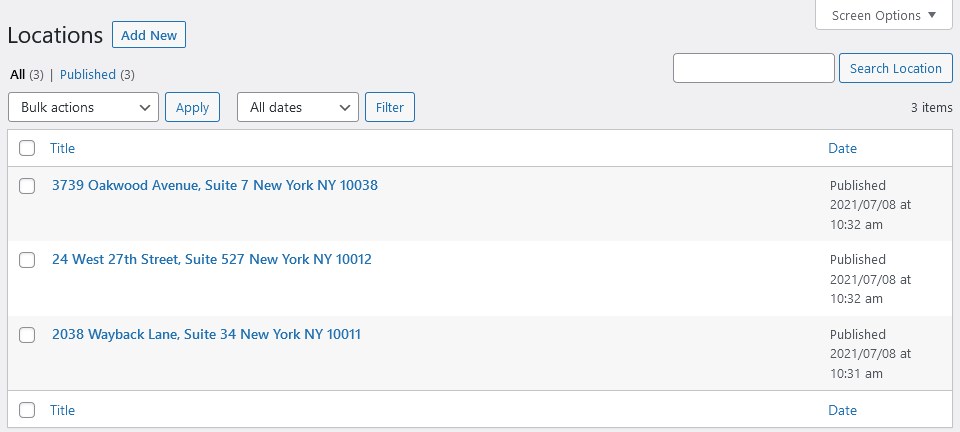
Task: Open the 24 West 27th Street location
Action: tap(212, 259)
